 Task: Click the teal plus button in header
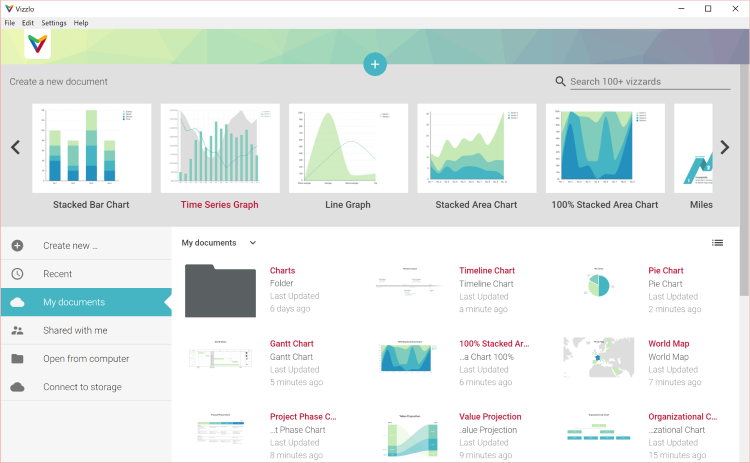tap(375, 64)
